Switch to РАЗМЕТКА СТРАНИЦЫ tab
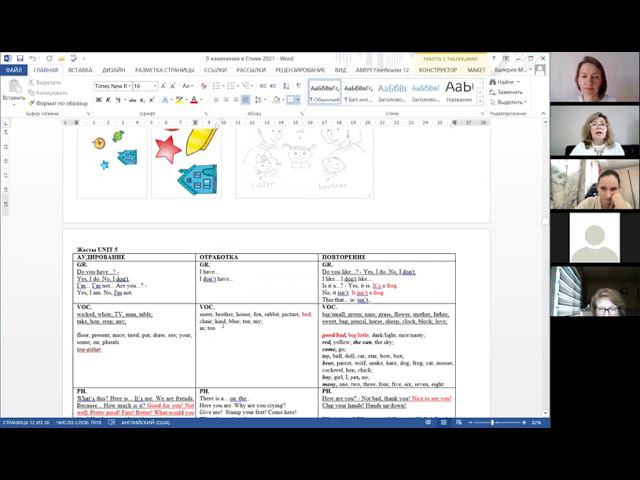640x480 pixels. click(164, 70)
